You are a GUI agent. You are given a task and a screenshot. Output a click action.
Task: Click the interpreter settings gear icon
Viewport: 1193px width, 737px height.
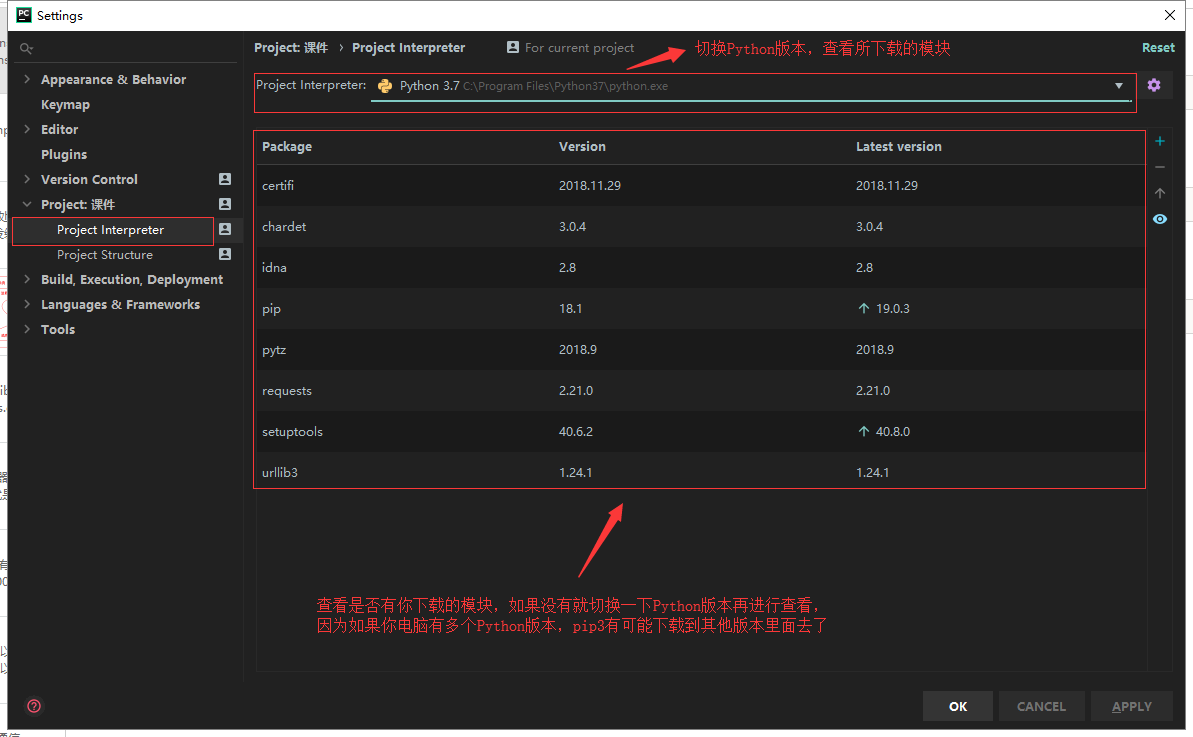tap(1153, 85)
